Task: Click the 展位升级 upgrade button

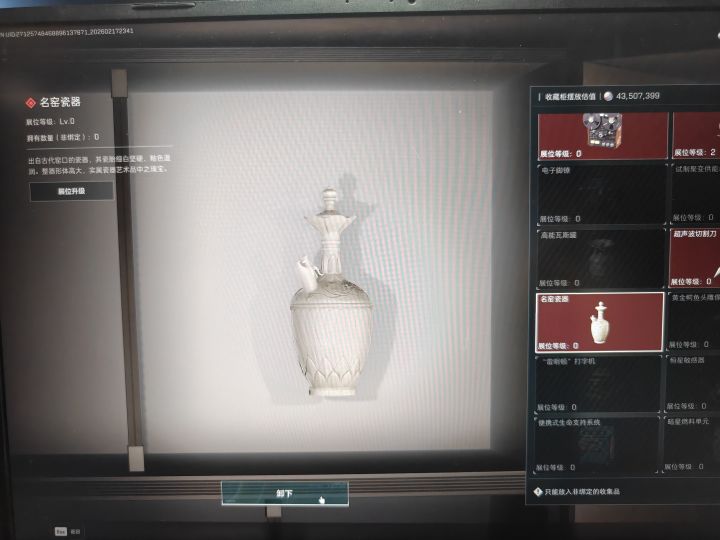Action: click(x=72, y=191)
